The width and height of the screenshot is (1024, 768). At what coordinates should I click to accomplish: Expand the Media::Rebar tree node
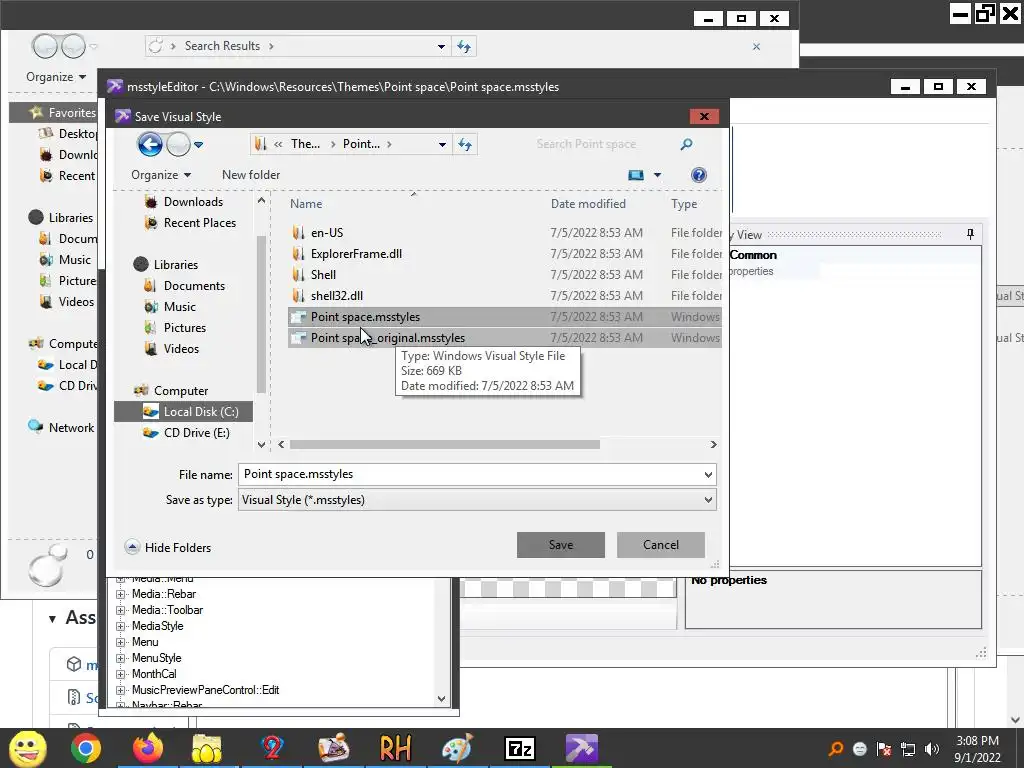click(120, 594)
